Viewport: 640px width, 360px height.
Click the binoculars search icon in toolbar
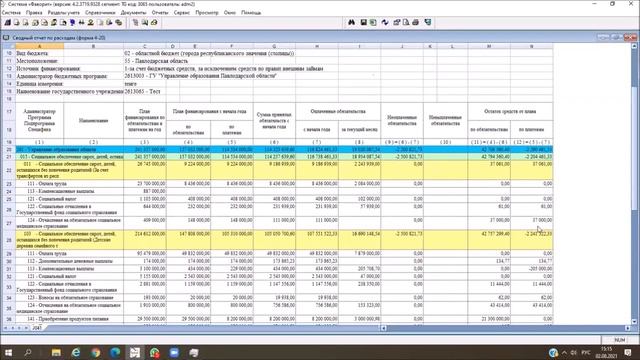[x=351, y=22]
